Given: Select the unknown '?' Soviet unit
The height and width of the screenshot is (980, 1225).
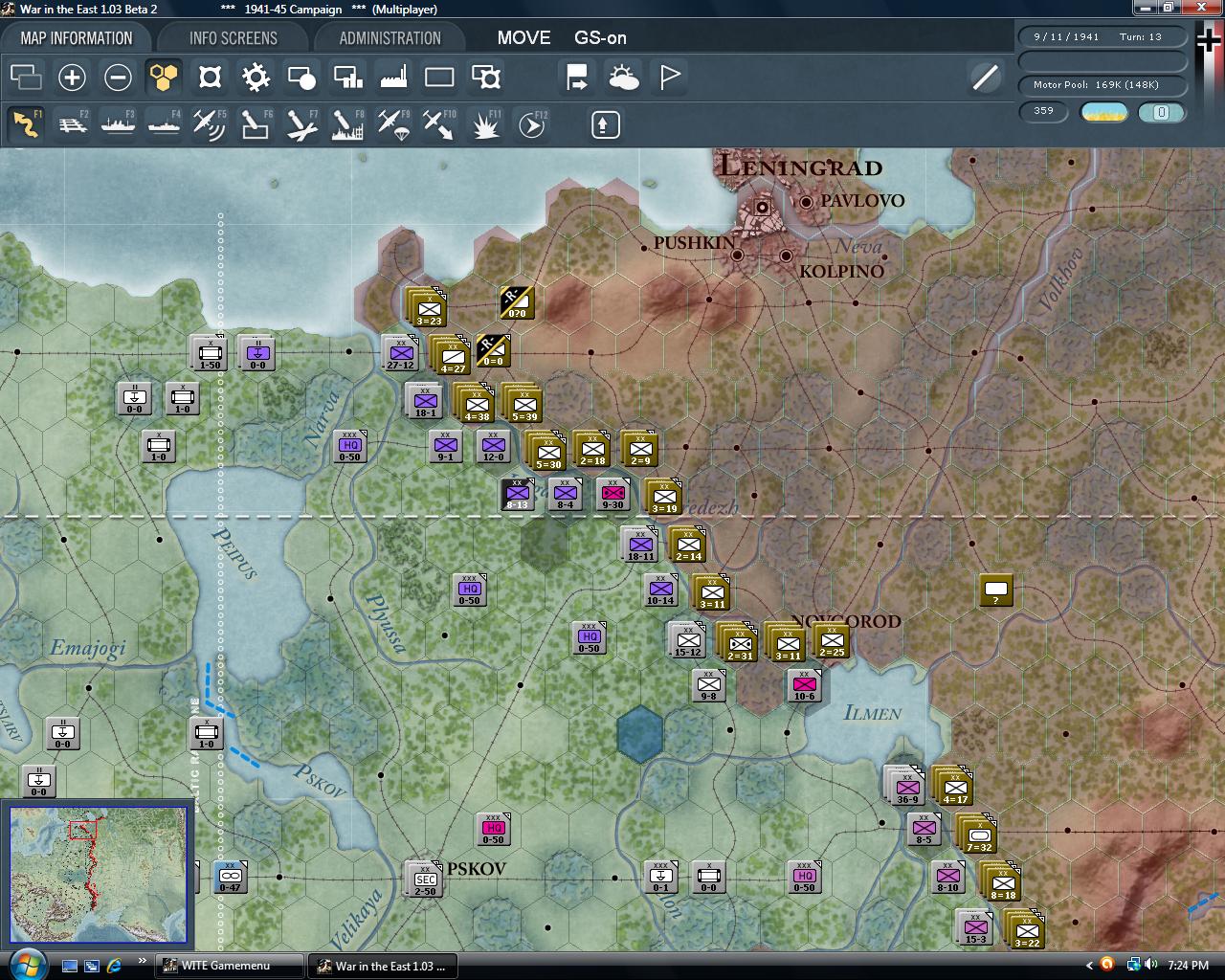Looking at the screenshot, I should pos(996,590).
